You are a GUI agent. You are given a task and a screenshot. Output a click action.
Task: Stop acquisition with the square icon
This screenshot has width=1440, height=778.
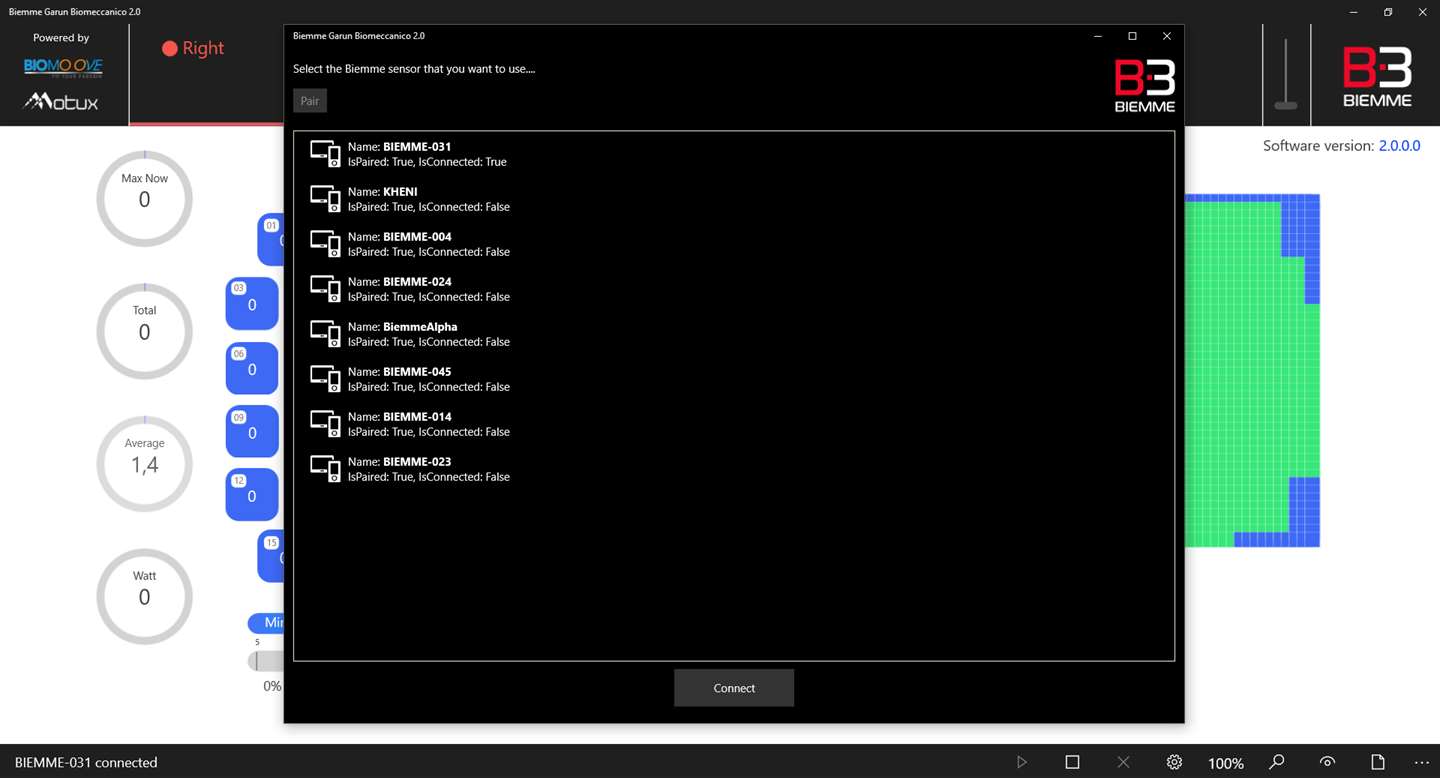[1072, 762]
